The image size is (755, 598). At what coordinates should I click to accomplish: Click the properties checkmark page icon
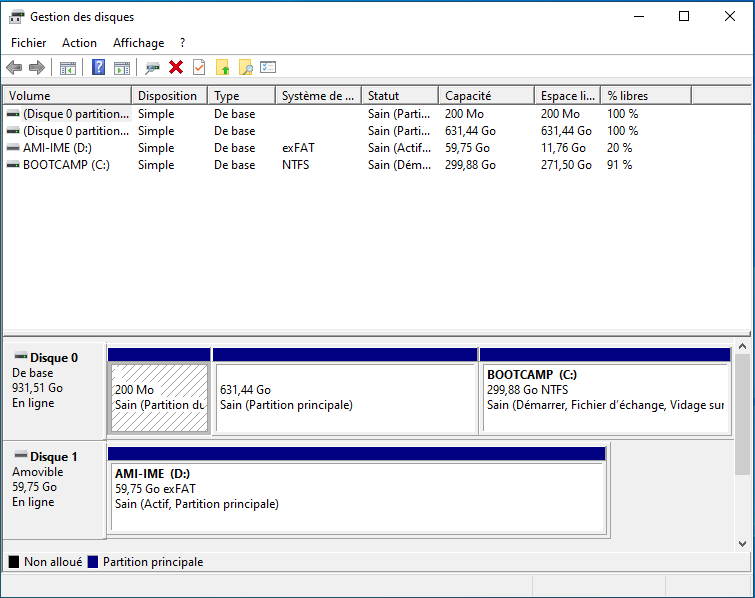tap(199, 67)
